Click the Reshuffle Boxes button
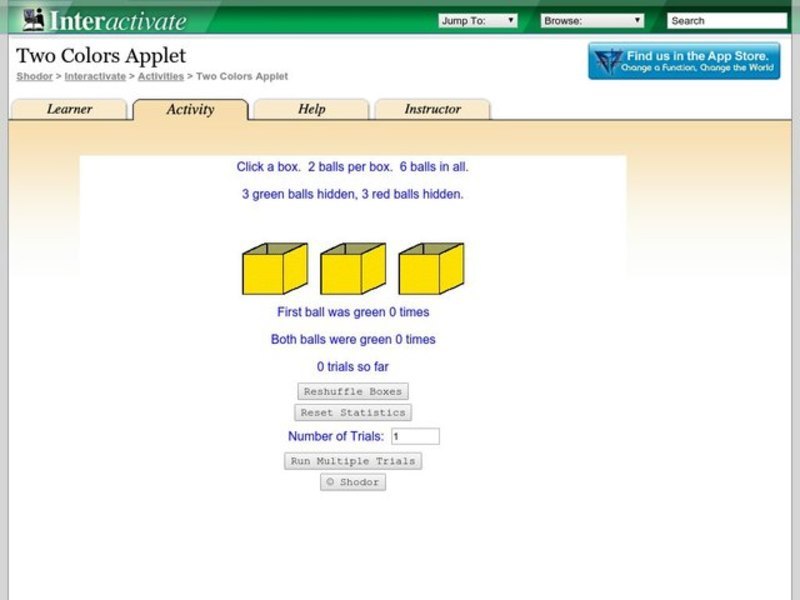This screenshot has width=800, height=600. tap(352, 391)
